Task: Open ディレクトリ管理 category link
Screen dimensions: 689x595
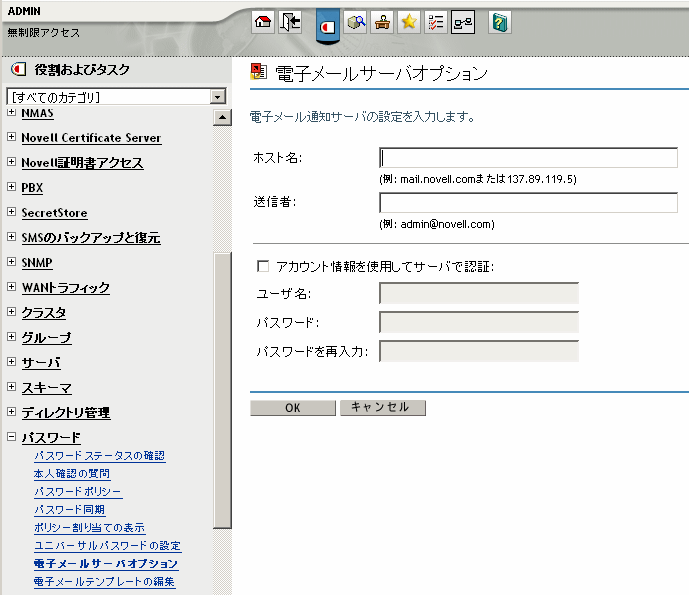Action: [66, 413]
